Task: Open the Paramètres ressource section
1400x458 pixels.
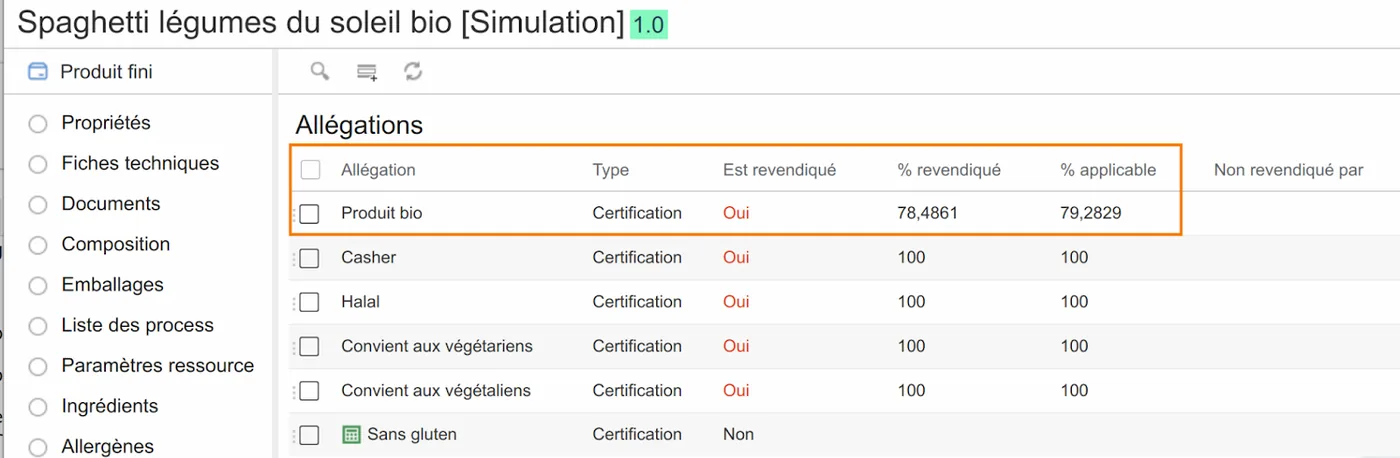Action: [x=158, y=366]
